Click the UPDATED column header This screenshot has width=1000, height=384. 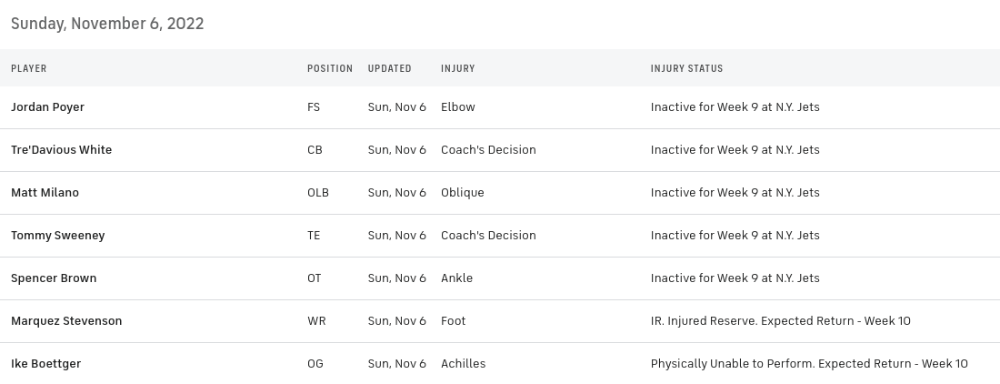(389, 68)
